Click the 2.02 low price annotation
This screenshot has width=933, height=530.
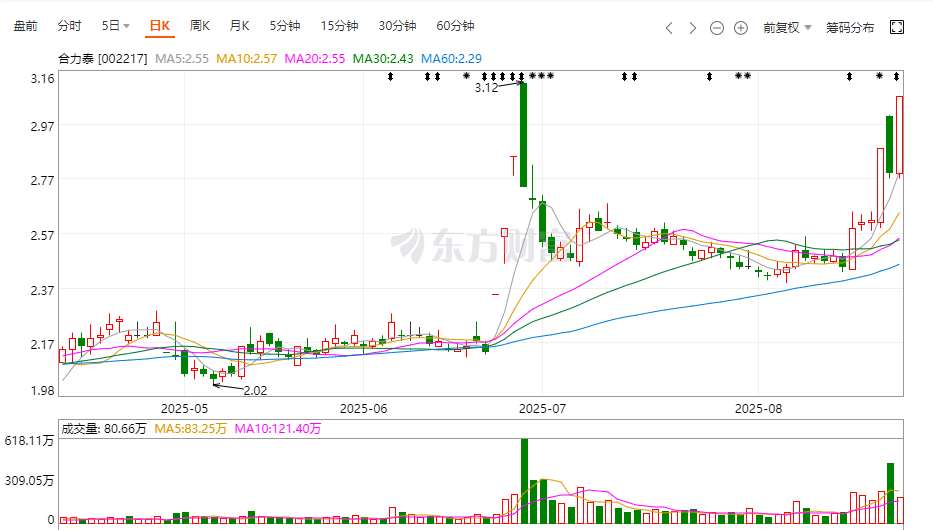click(x=255, y=391)
